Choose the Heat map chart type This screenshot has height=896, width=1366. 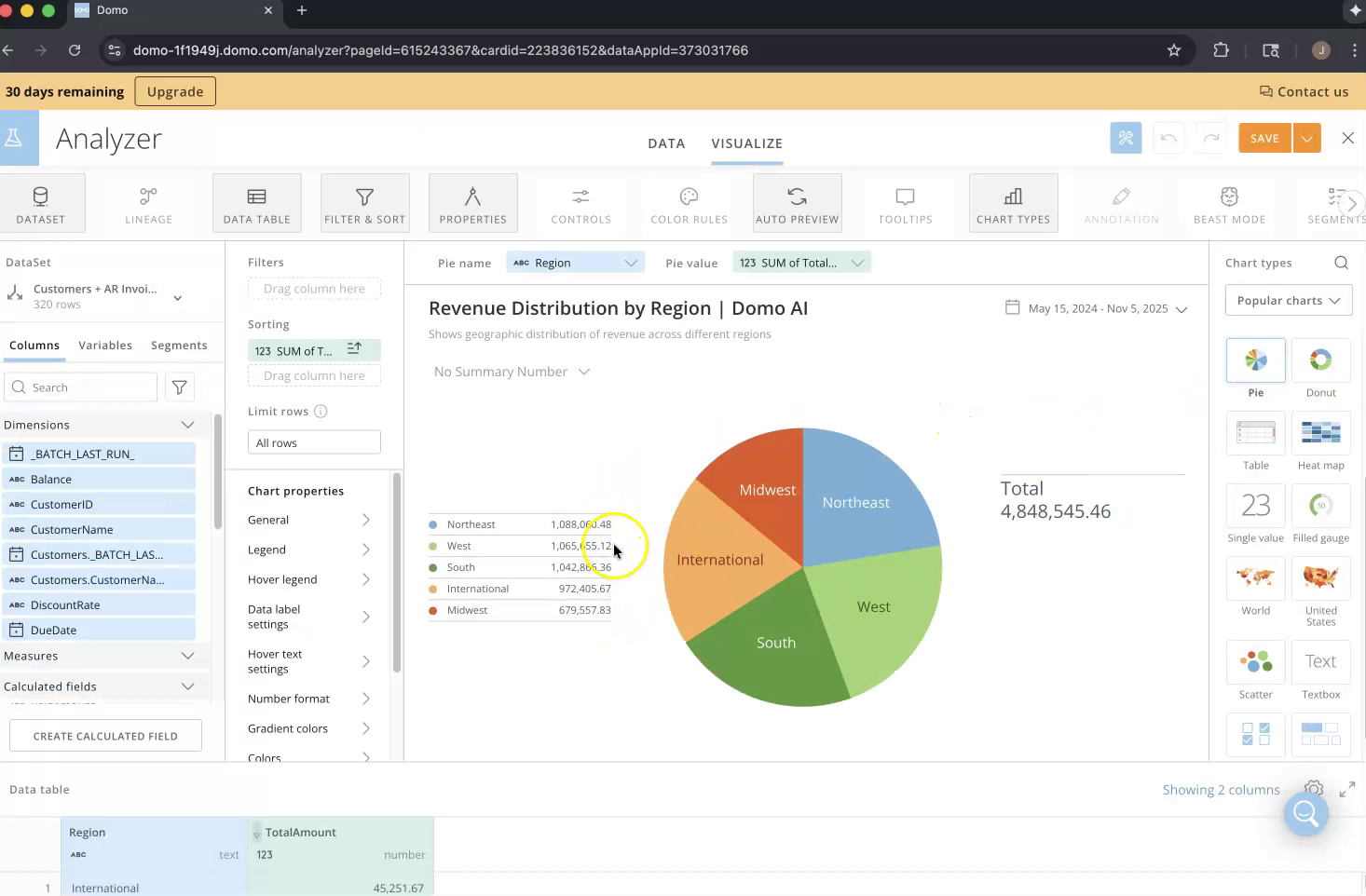click(x=1320, y=434)
